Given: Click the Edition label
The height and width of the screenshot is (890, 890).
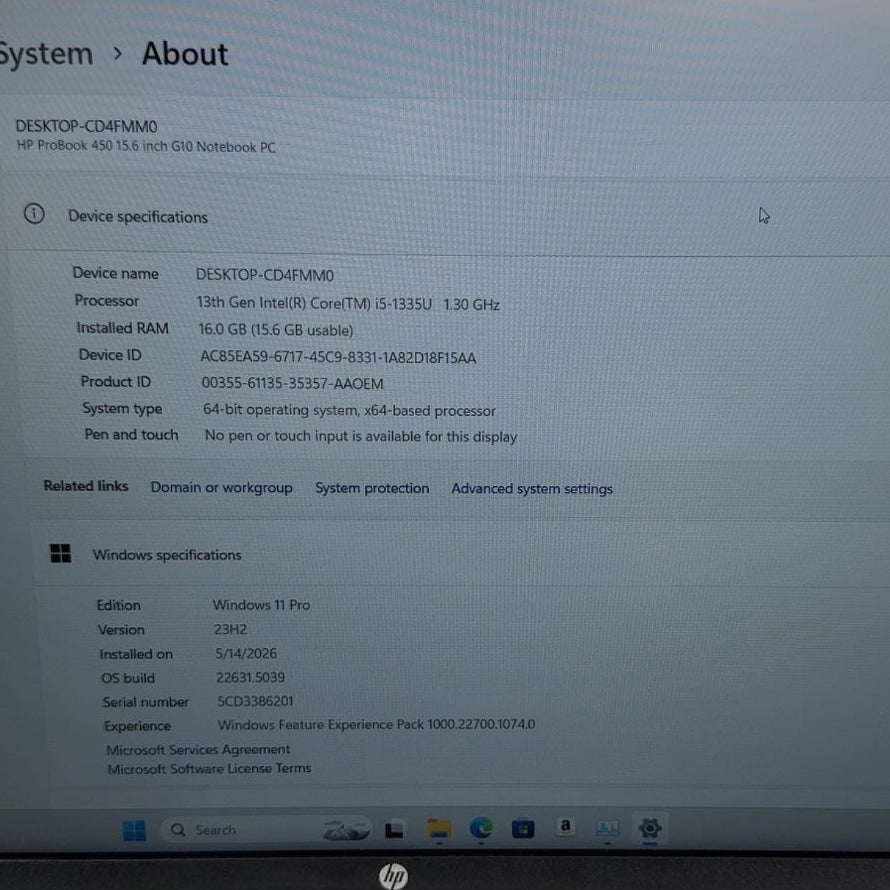Looking at the screenshot, I should [119, 605].
